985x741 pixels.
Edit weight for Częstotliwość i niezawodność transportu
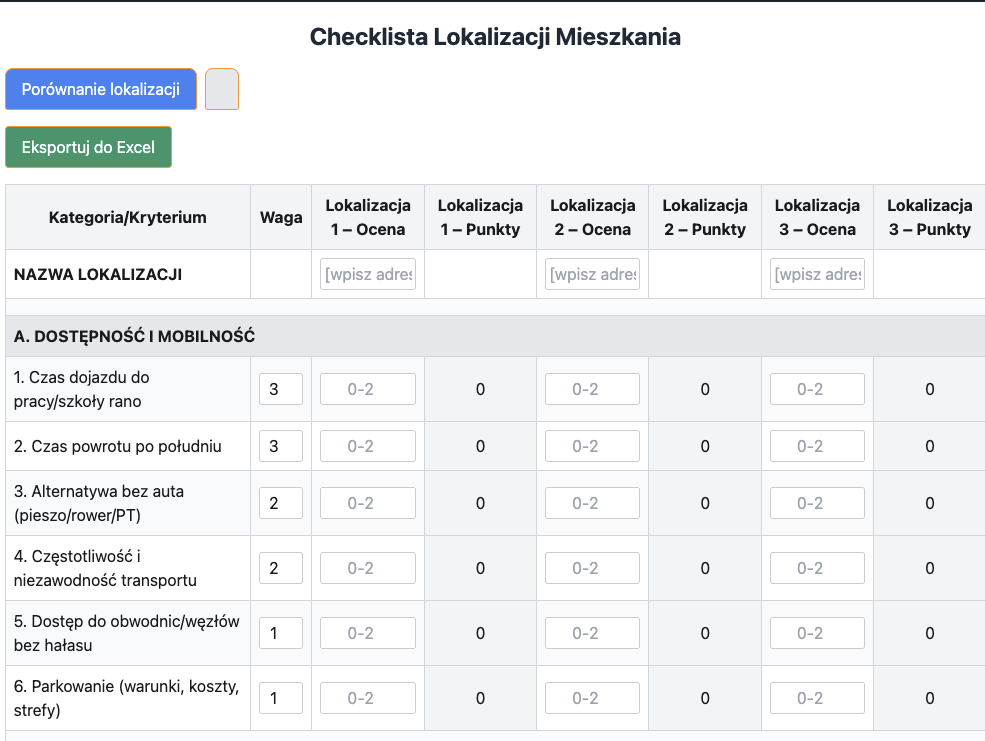tap(281, 568)
